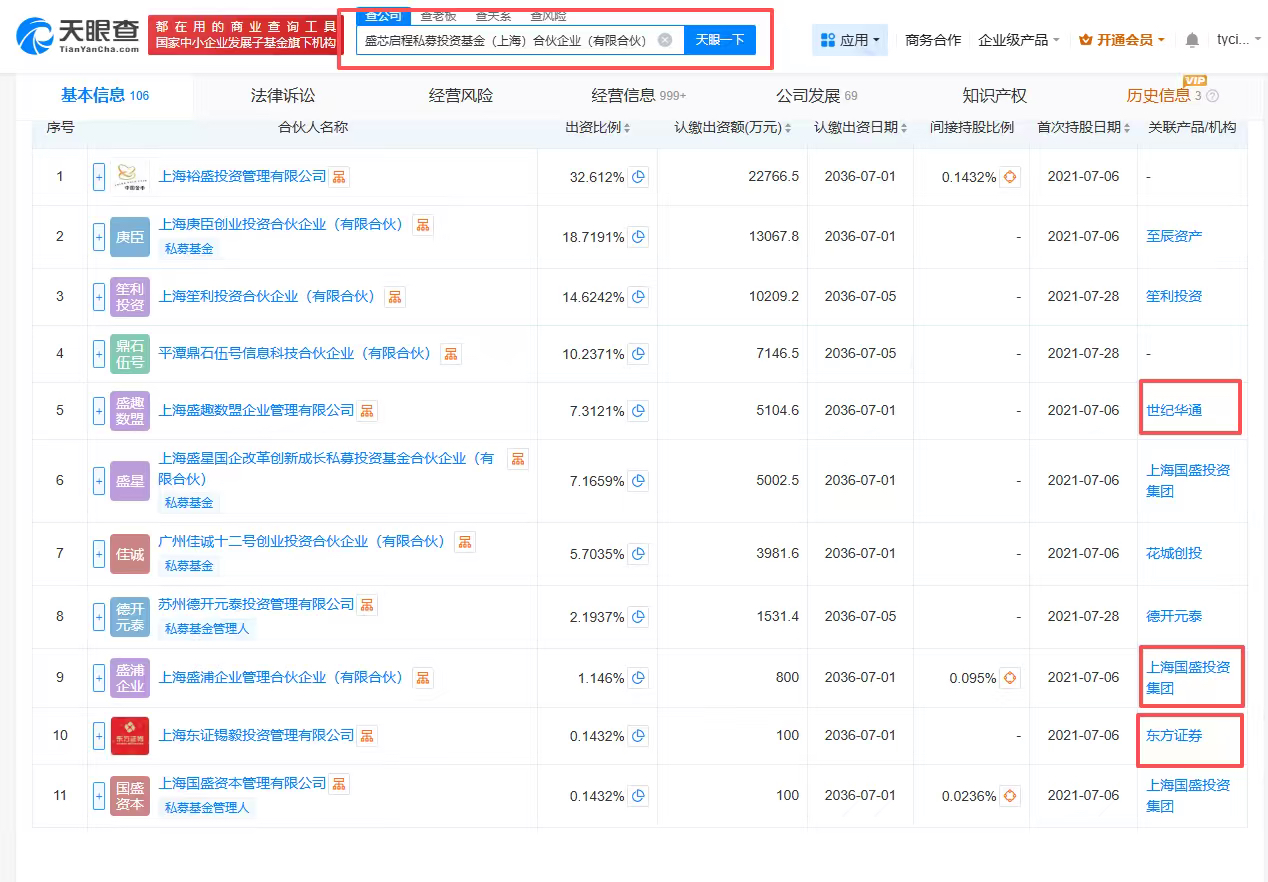This screenshot has width=1268, height=882.
Task: Show pie chart for 5.7035% share
Action: [638, 554]
